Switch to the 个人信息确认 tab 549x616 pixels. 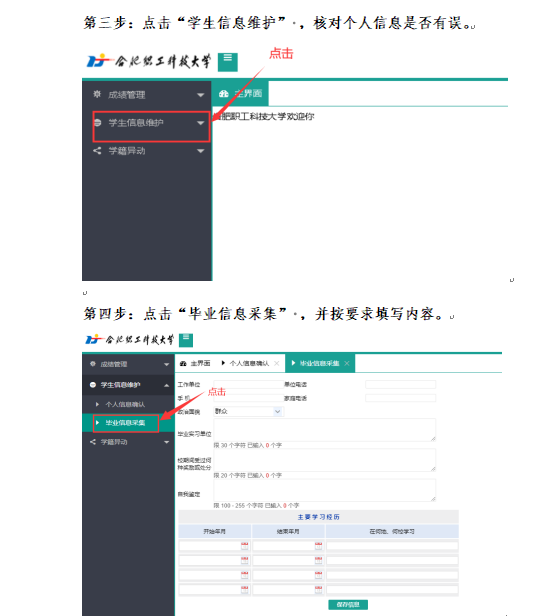[249, 363]
